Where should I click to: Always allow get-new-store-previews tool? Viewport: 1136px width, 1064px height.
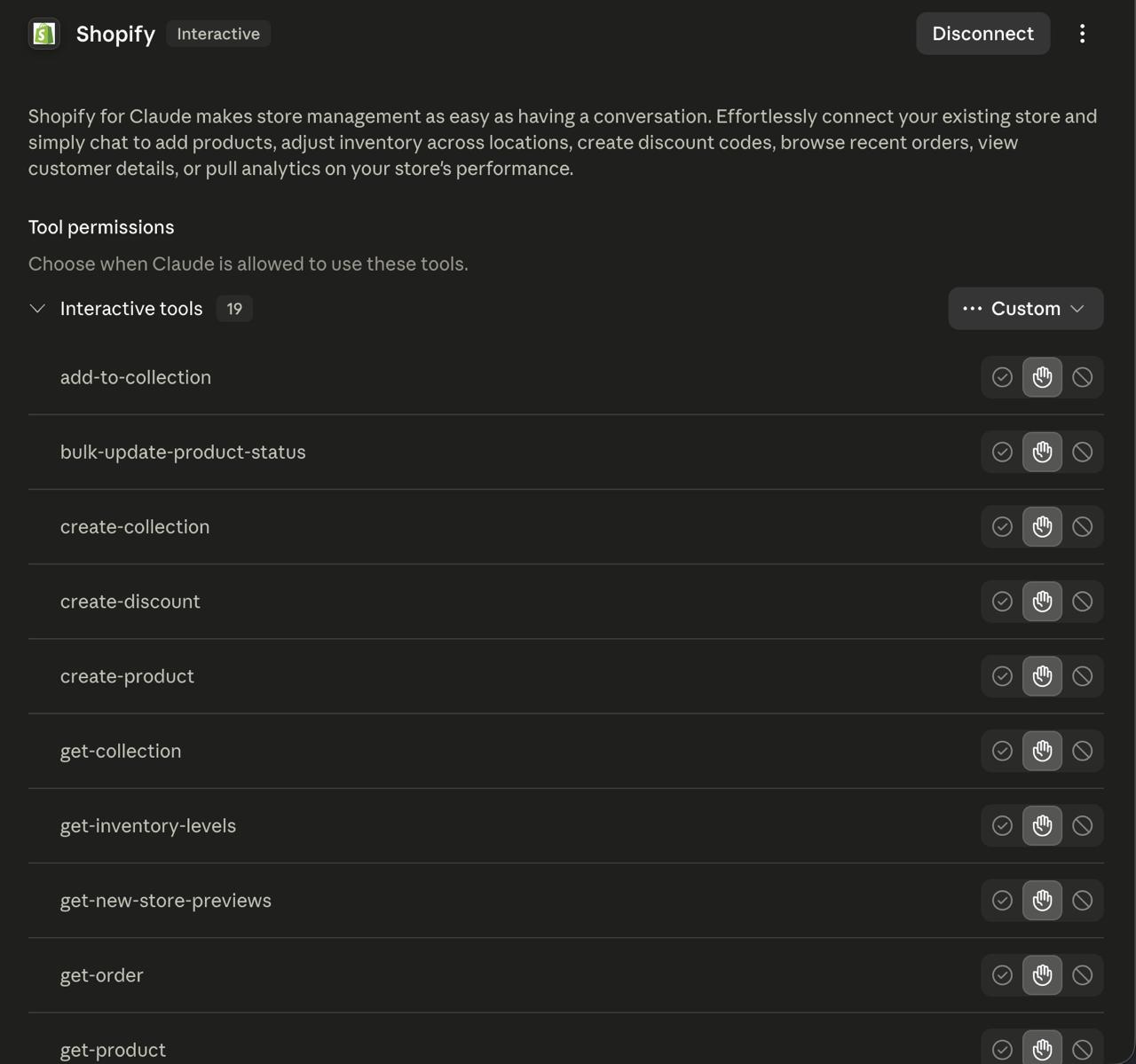coord(1002,900)
